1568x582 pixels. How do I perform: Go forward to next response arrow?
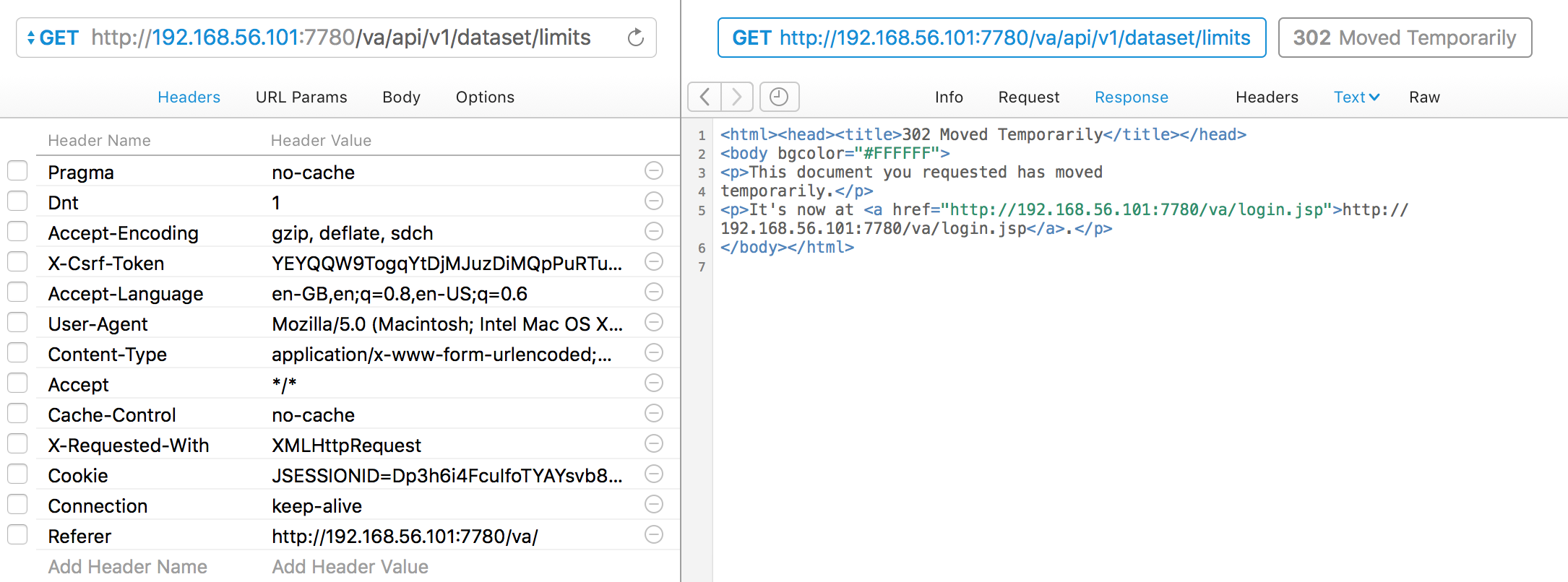click(x=736, y=97)
